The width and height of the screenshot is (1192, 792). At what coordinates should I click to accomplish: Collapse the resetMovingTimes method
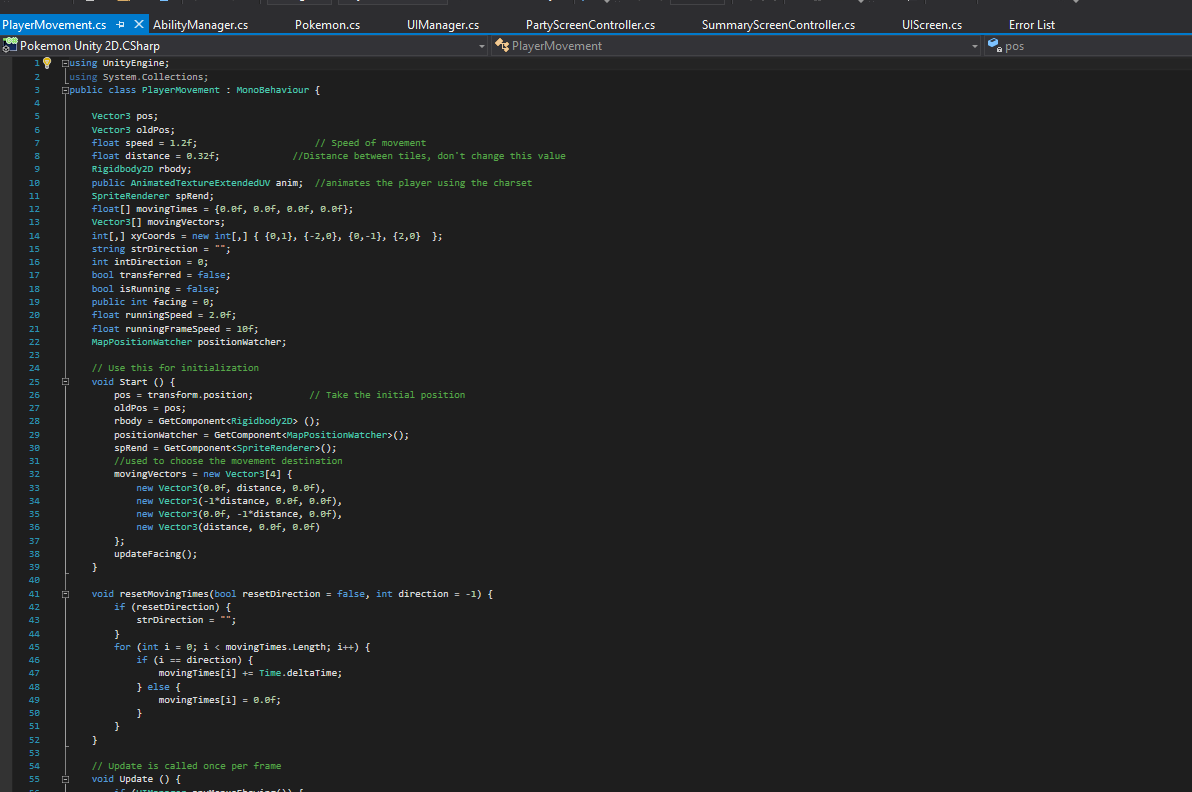point(66,594)
